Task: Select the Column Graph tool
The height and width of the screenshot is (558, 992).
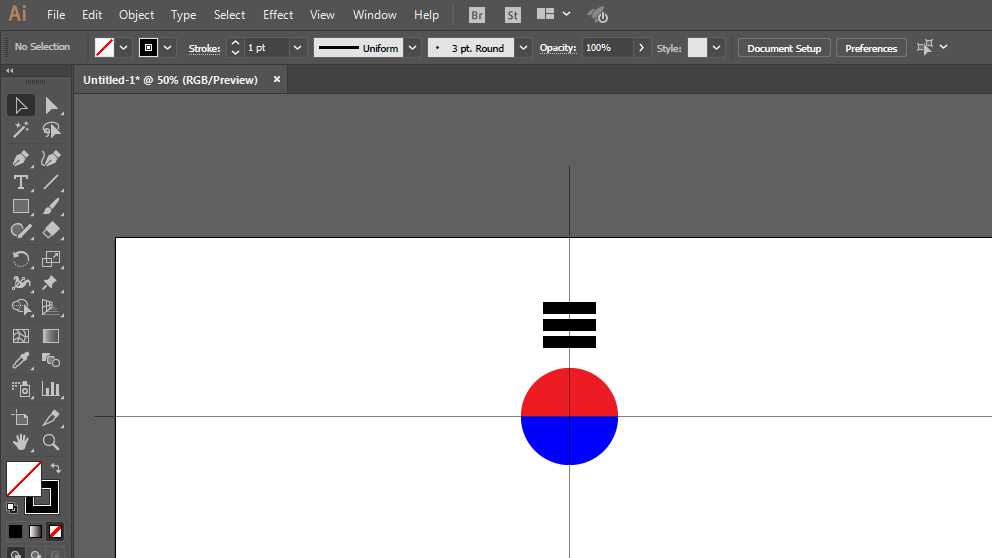Action: tap(51, 388)
